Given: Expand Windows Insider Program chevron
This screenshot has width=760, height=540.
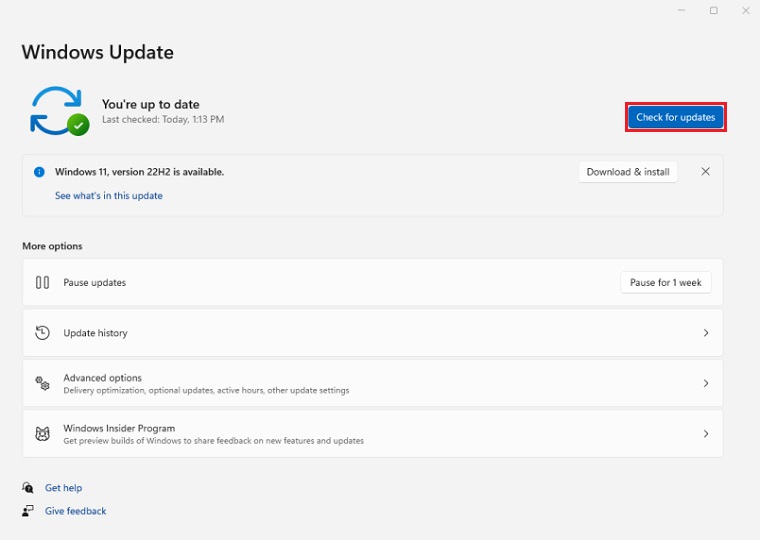Looking at the screenshot, I should [706, 434].
